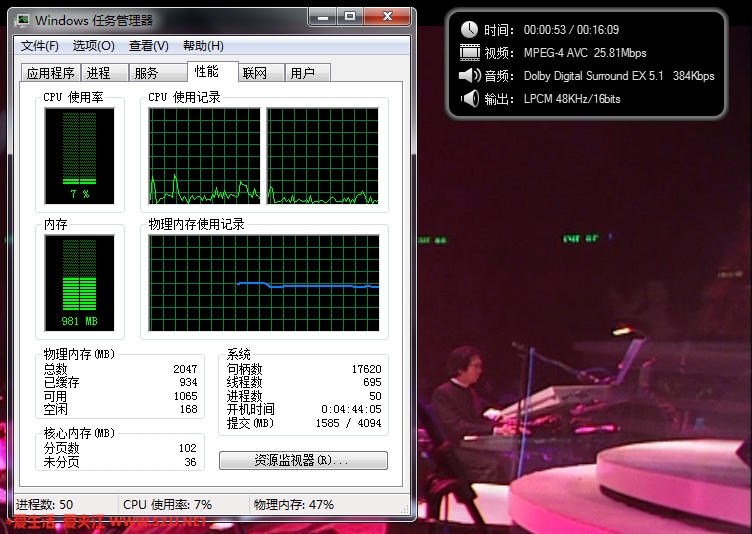Click the 开机时间 value 0:04:44:05

[x=352, y=409]
